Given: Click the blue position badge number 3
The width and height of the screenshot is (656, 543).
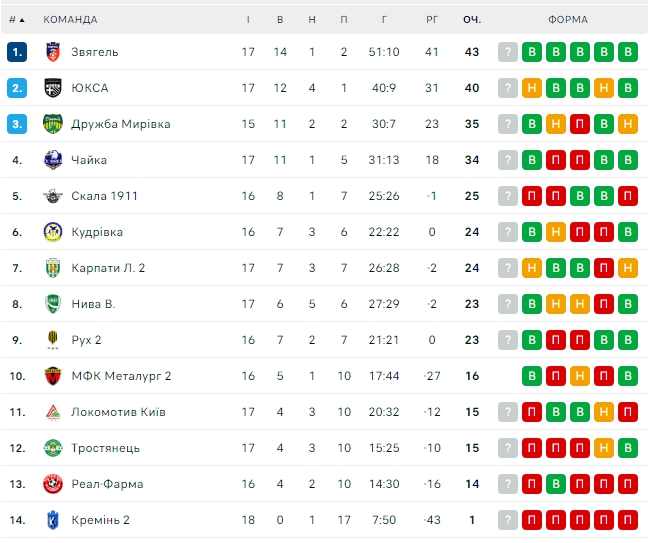Looking at the screenshot, I should tap(17, 124).
